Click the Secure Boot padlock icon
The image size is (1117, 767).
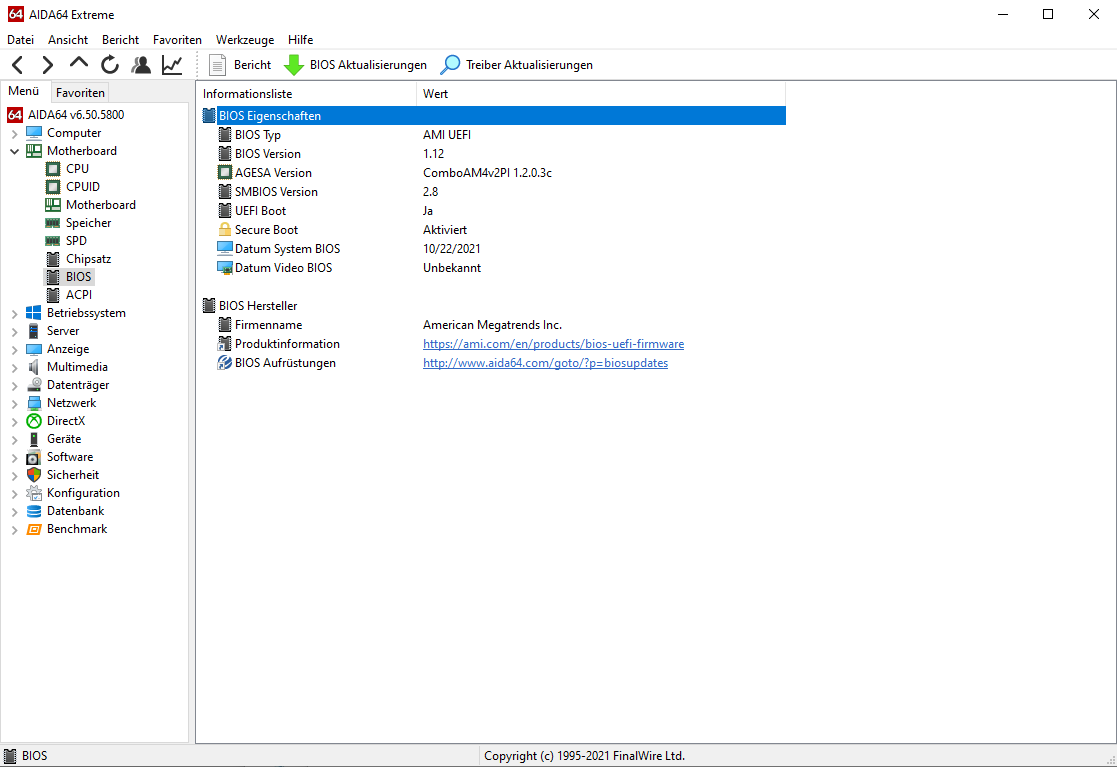coord(224,229)
